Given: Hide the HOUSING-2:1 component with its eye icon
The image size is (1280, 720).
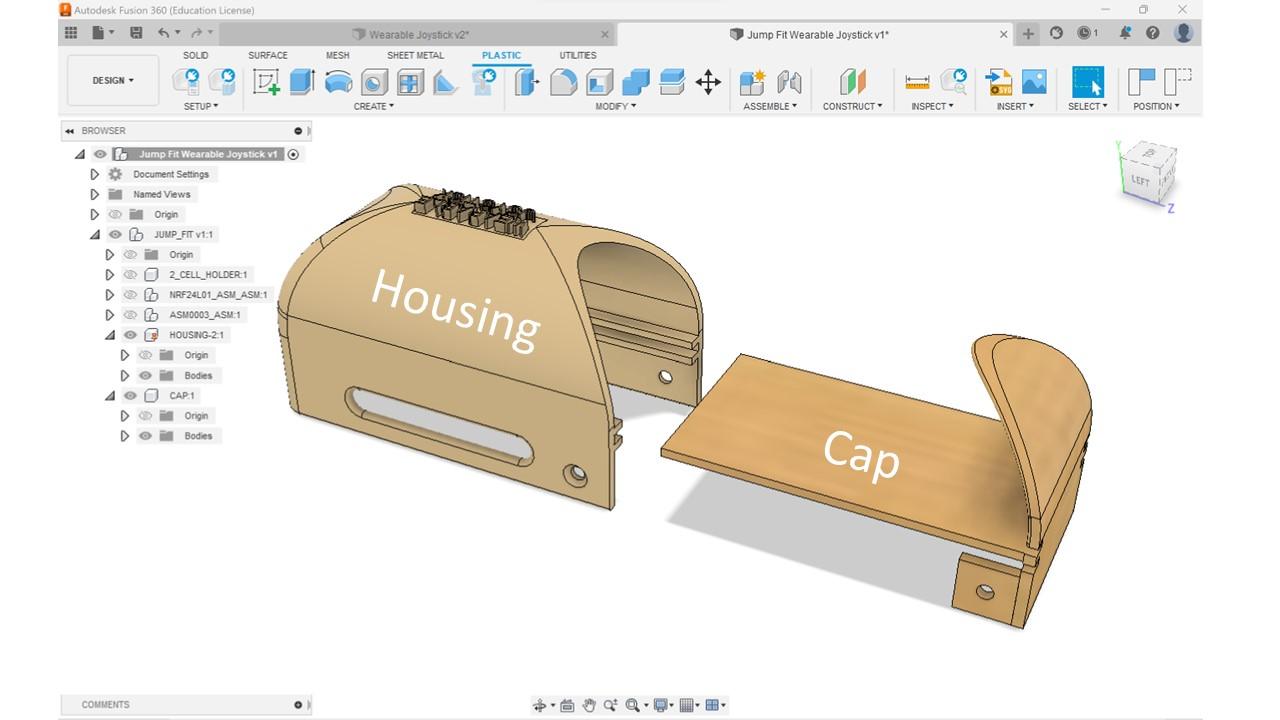Looking at the screenshot, I should pos(129,334).
